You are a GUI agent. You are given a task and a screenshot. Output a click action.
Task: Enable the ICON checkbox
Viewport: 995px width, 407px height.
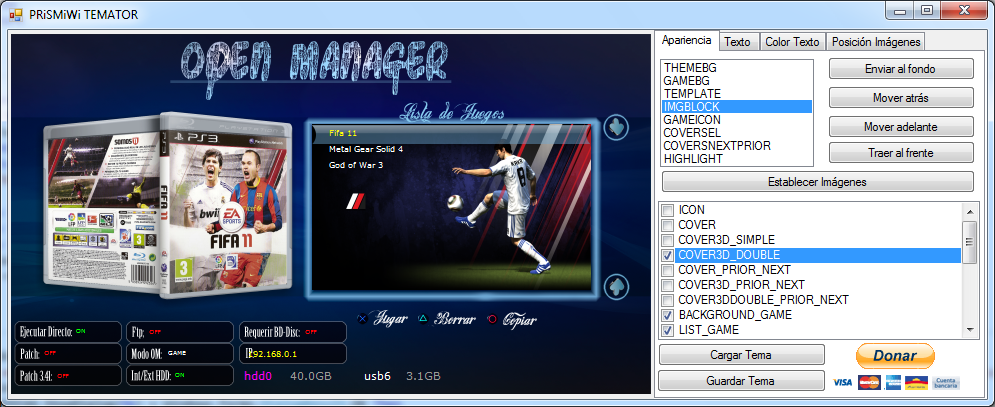pos(667,210)
